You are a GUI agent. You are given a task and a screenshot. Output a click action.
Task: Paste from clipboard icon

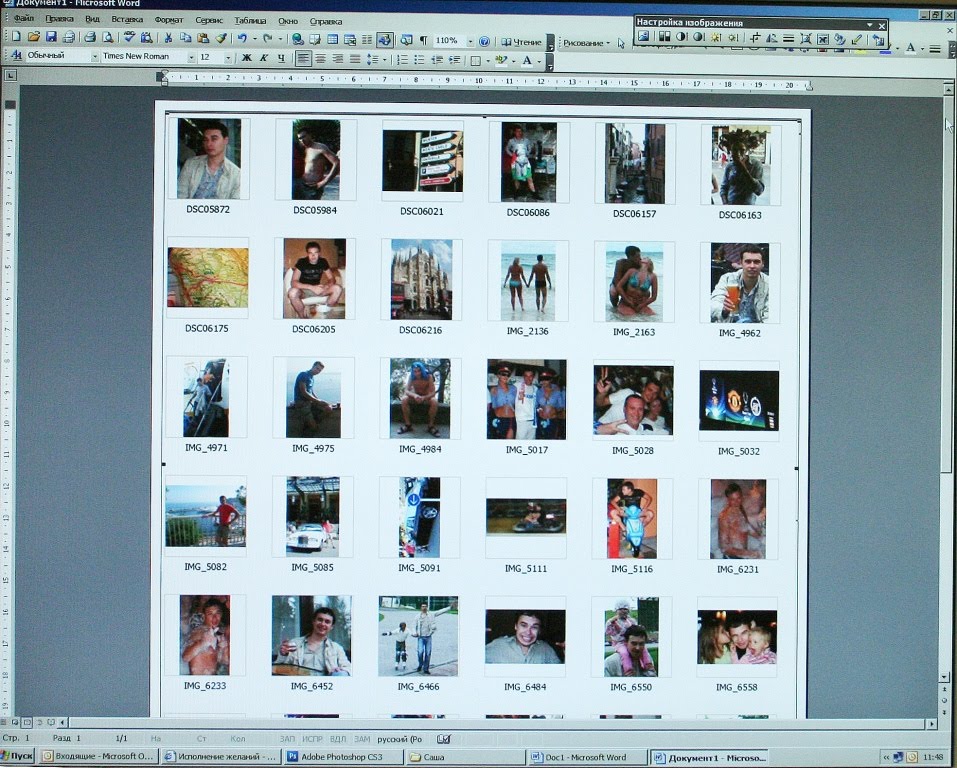[203, 38]
